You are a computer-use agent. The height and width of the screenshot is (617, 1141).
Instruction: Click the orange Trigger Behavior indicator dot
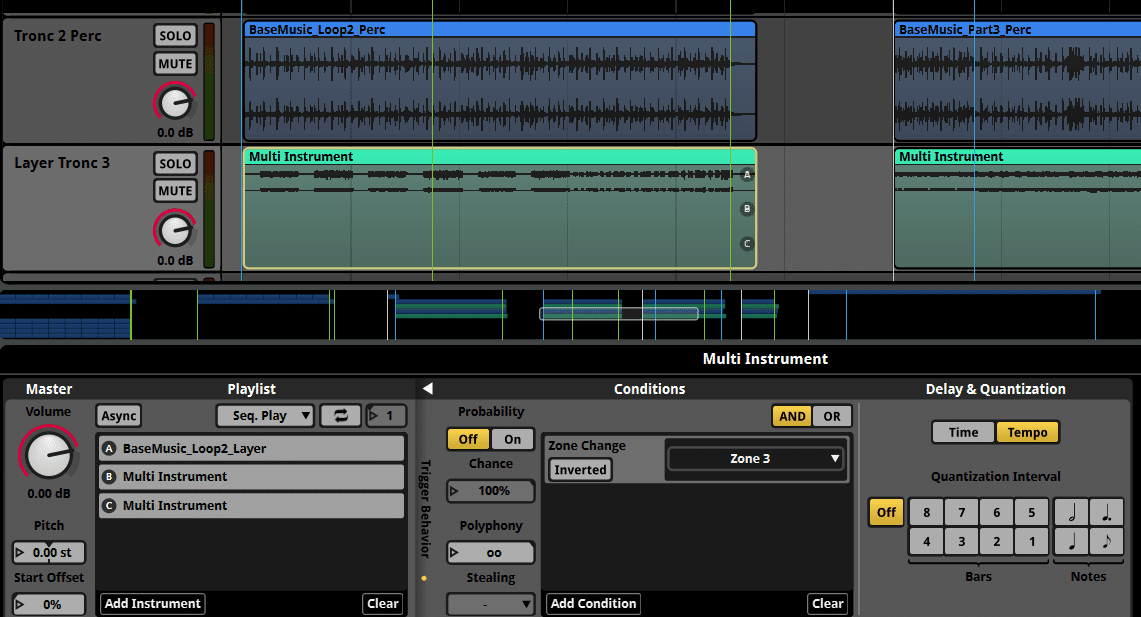click(x=424, y=578)
